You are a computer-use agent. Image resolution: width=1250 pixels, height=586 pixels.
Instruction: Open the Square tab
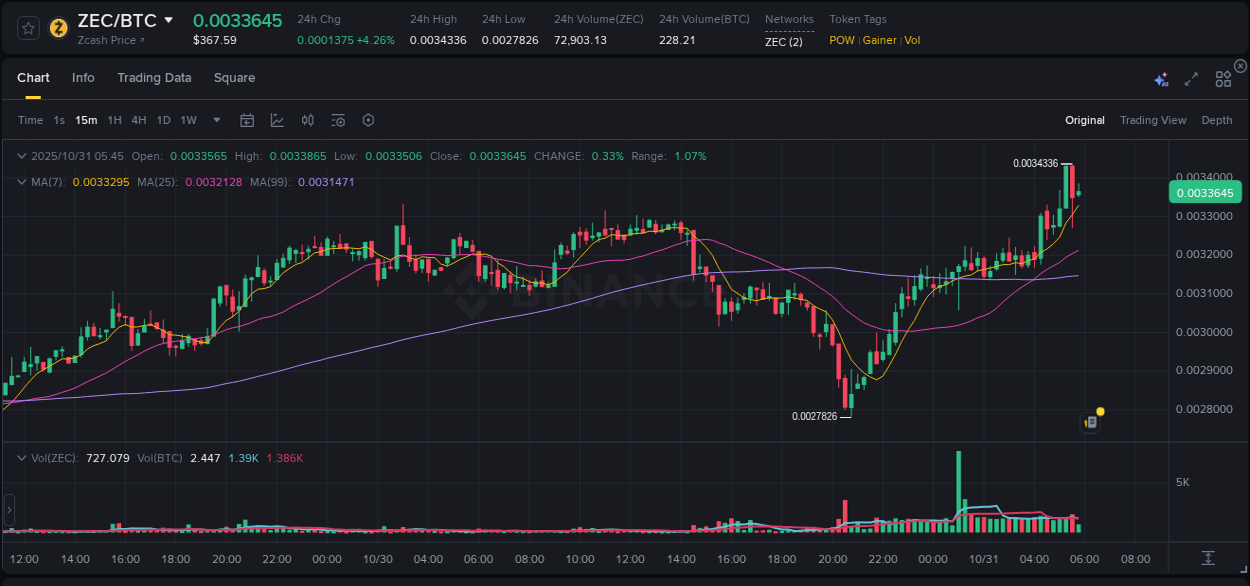234,77
